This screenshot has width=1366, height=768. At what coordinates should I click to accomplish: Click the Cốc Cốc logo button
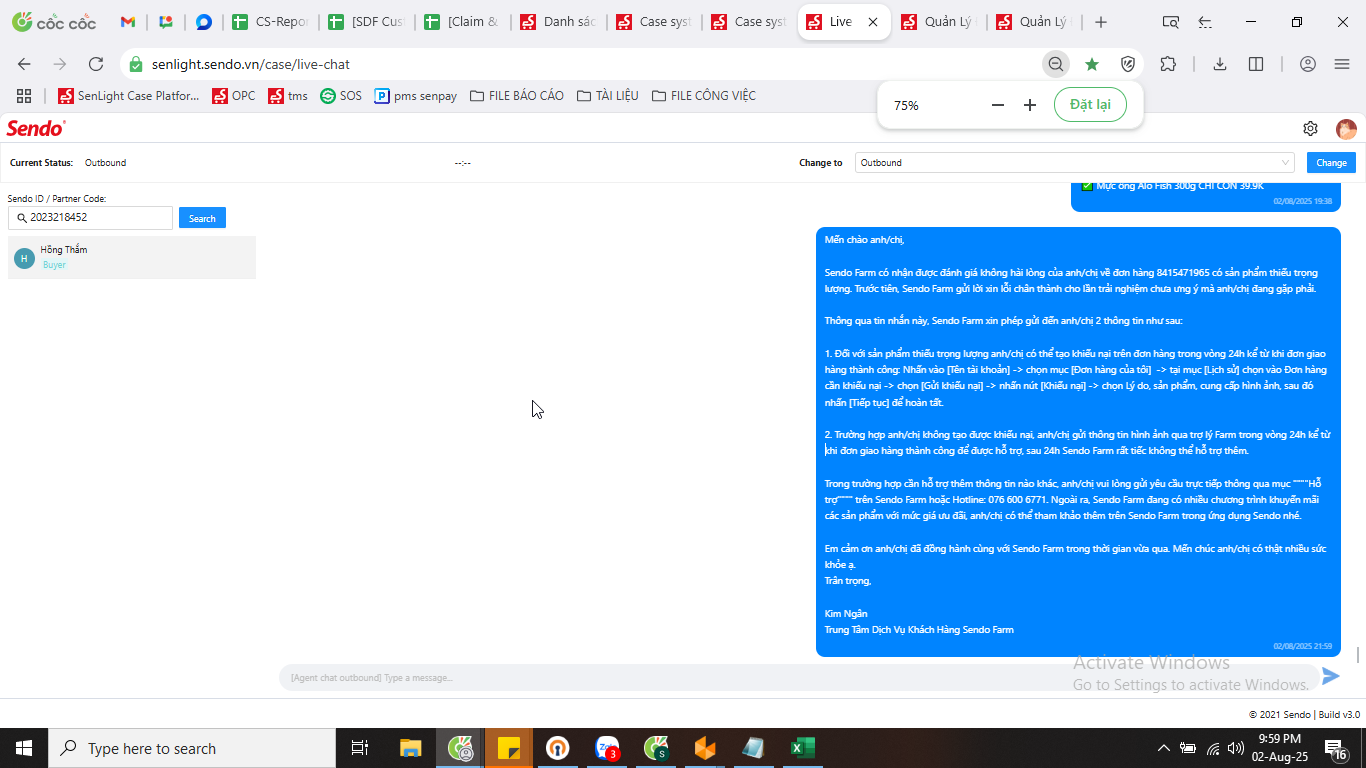coord(55,22)
